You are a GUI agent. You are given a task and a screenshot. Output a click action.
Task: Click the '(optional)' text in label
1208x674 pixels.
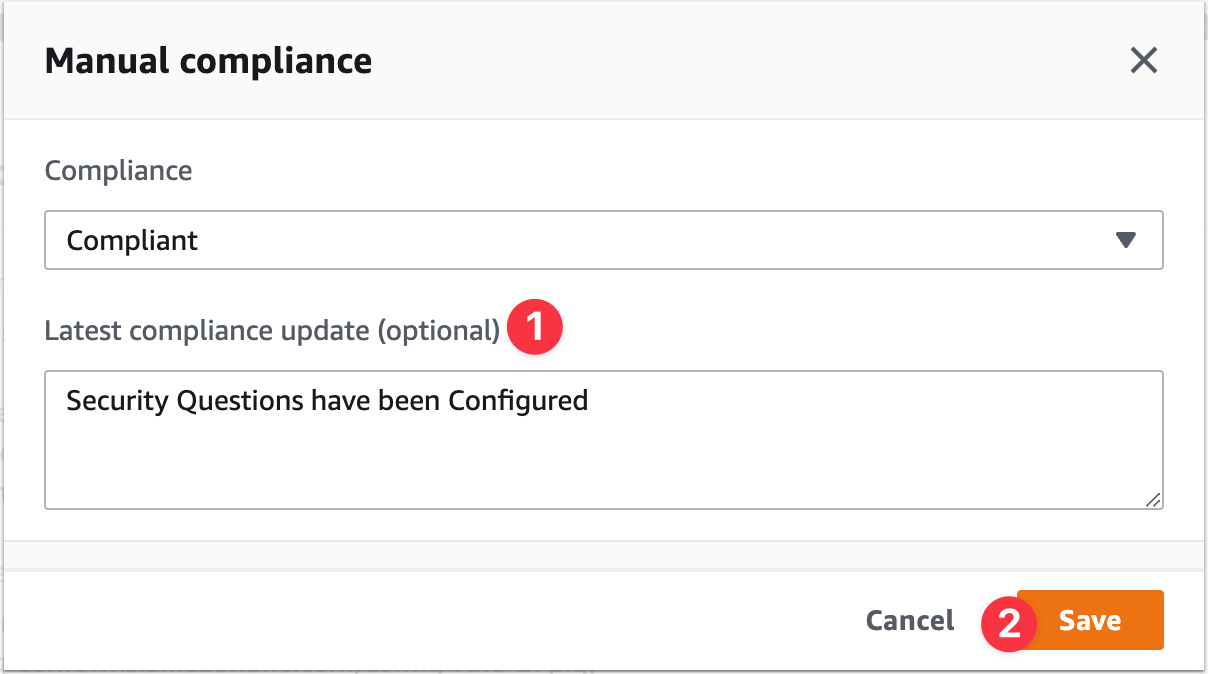click(x=438, y=331)
